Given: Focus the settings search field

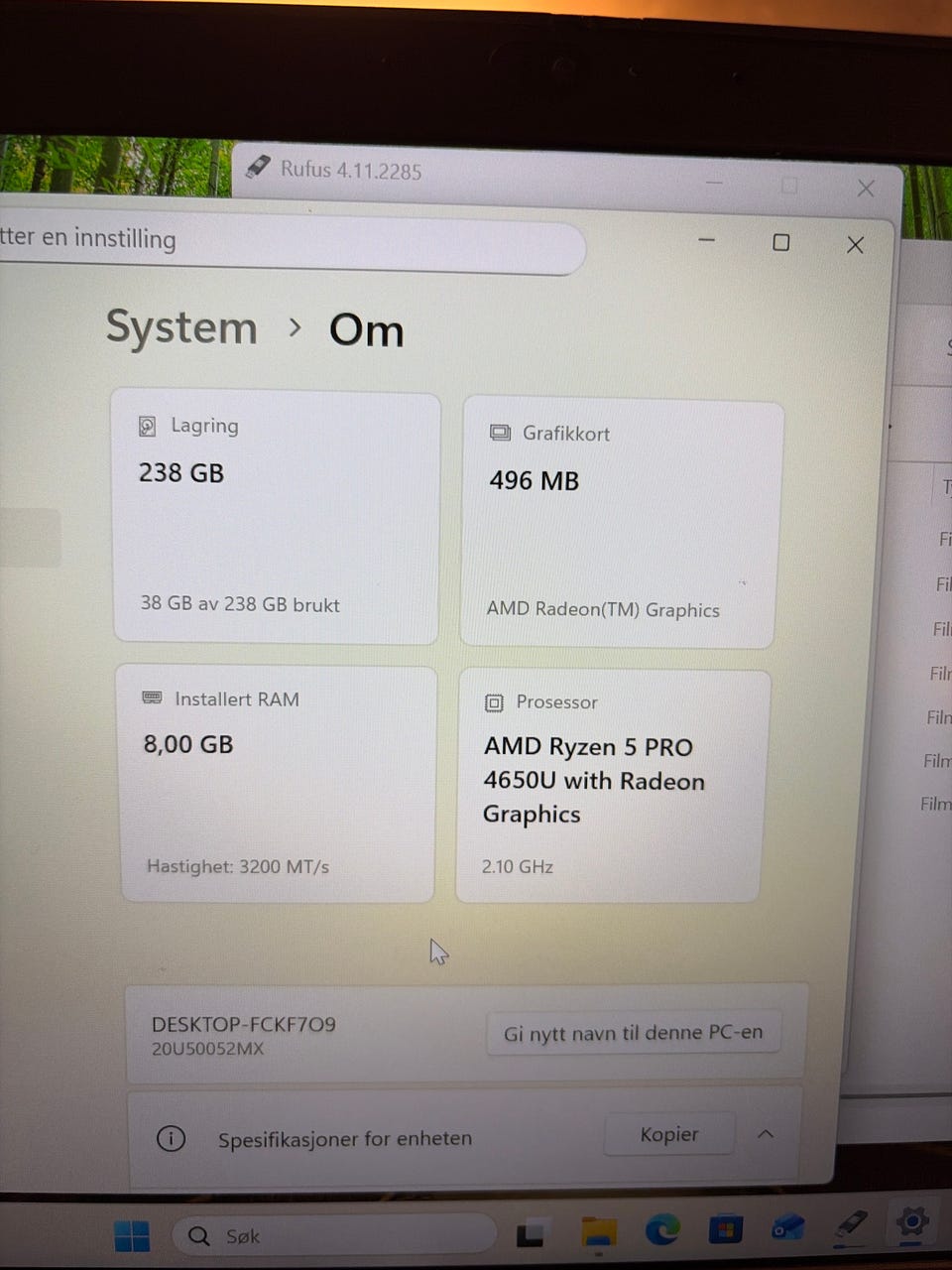Looking at the screenshot, I should click(x=292, y=243).
